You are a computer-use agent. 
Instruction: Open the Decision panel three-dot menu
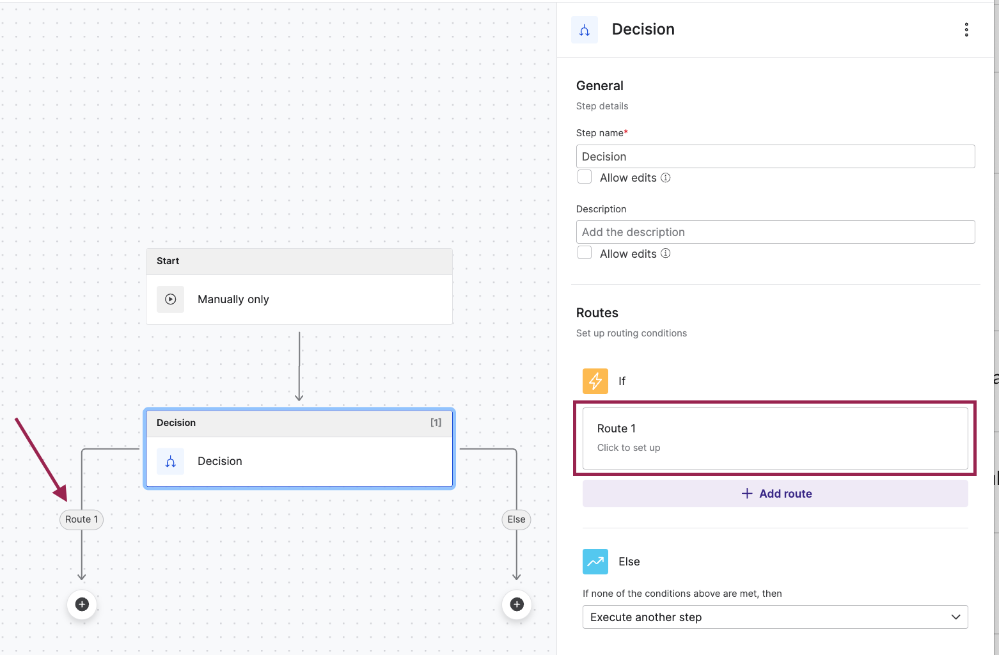coord(966,29)
